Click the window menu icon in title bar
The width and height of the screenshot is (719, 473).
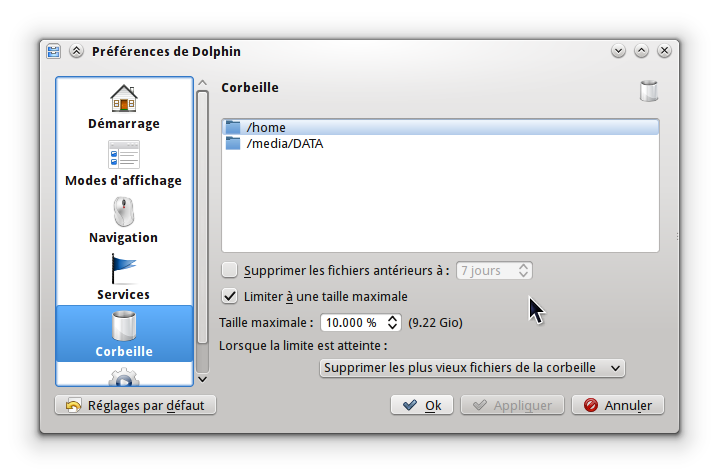point(54,51)
